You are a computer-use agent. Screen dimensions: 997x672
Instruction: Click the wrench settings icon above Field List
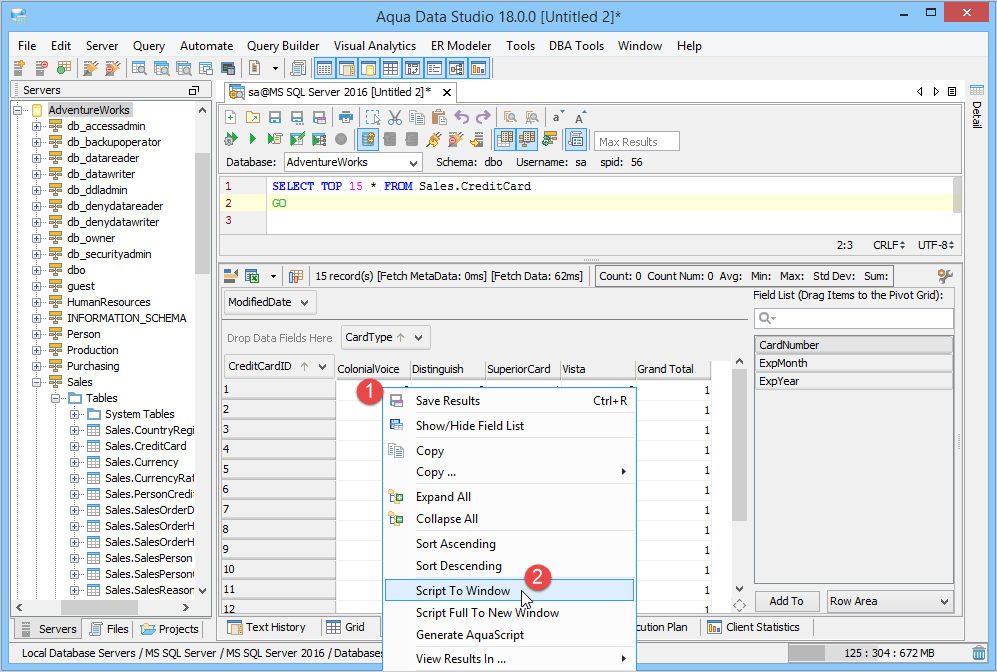pyautogui.click(x=945, y=276)
